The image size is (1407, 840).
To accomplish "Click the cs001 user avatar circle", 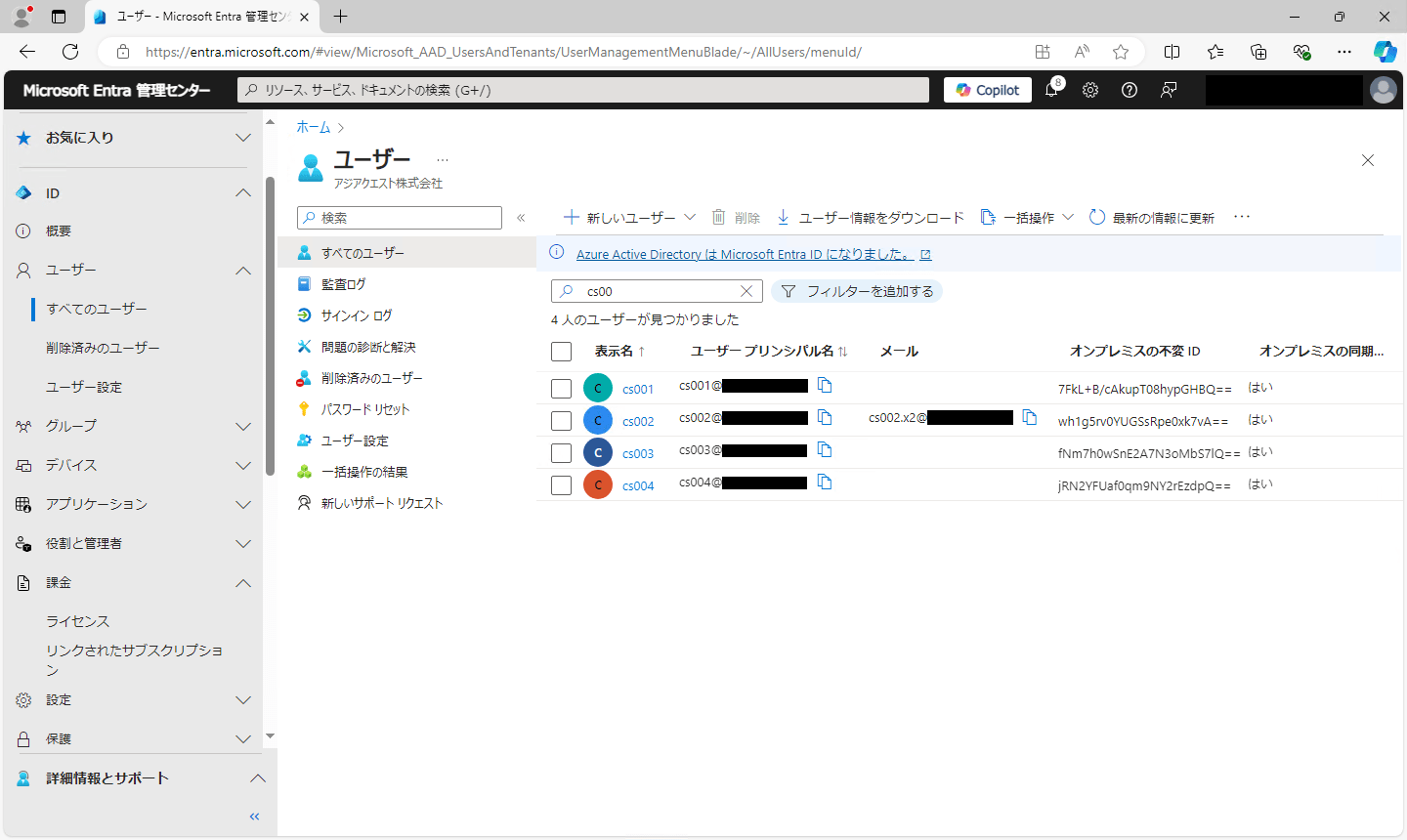I will (x=598, y=388).
